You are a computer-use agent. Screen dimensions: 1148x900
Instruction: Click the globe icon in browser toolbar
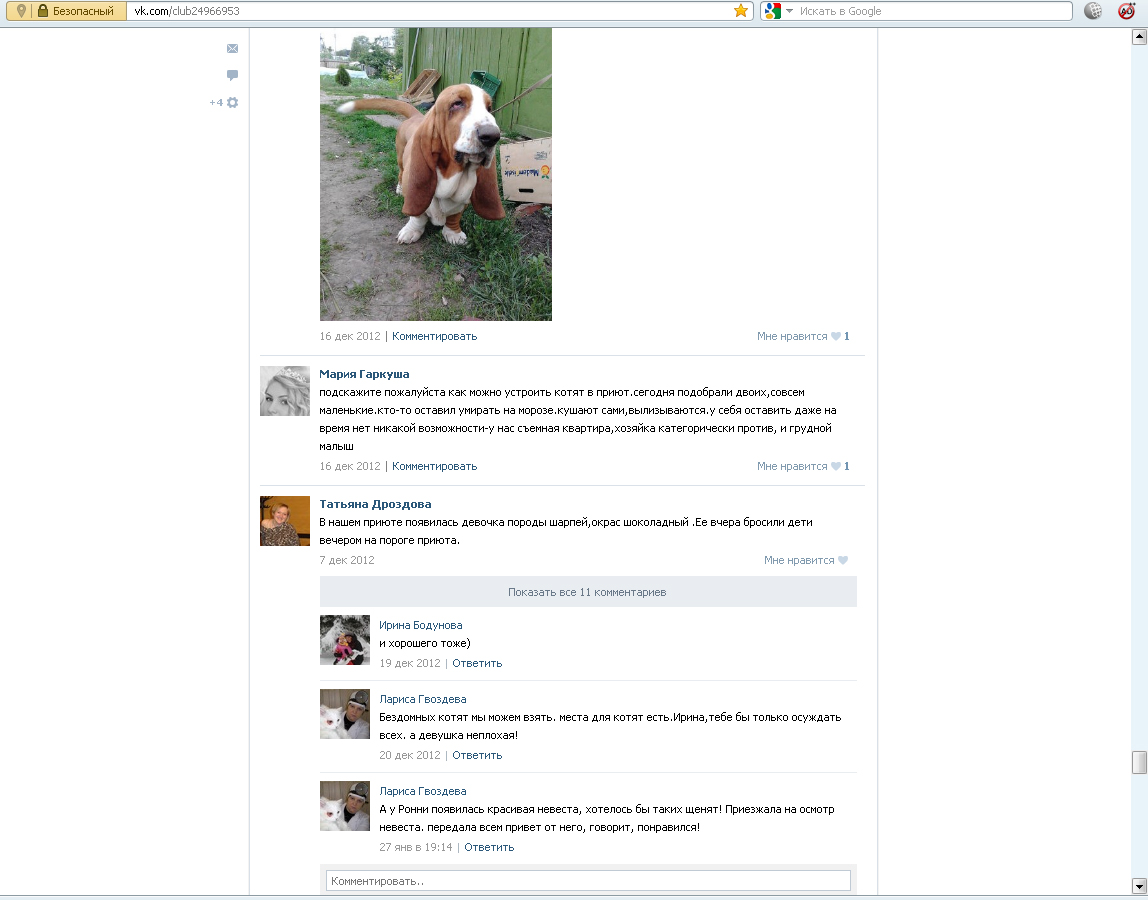[1092, 11]
